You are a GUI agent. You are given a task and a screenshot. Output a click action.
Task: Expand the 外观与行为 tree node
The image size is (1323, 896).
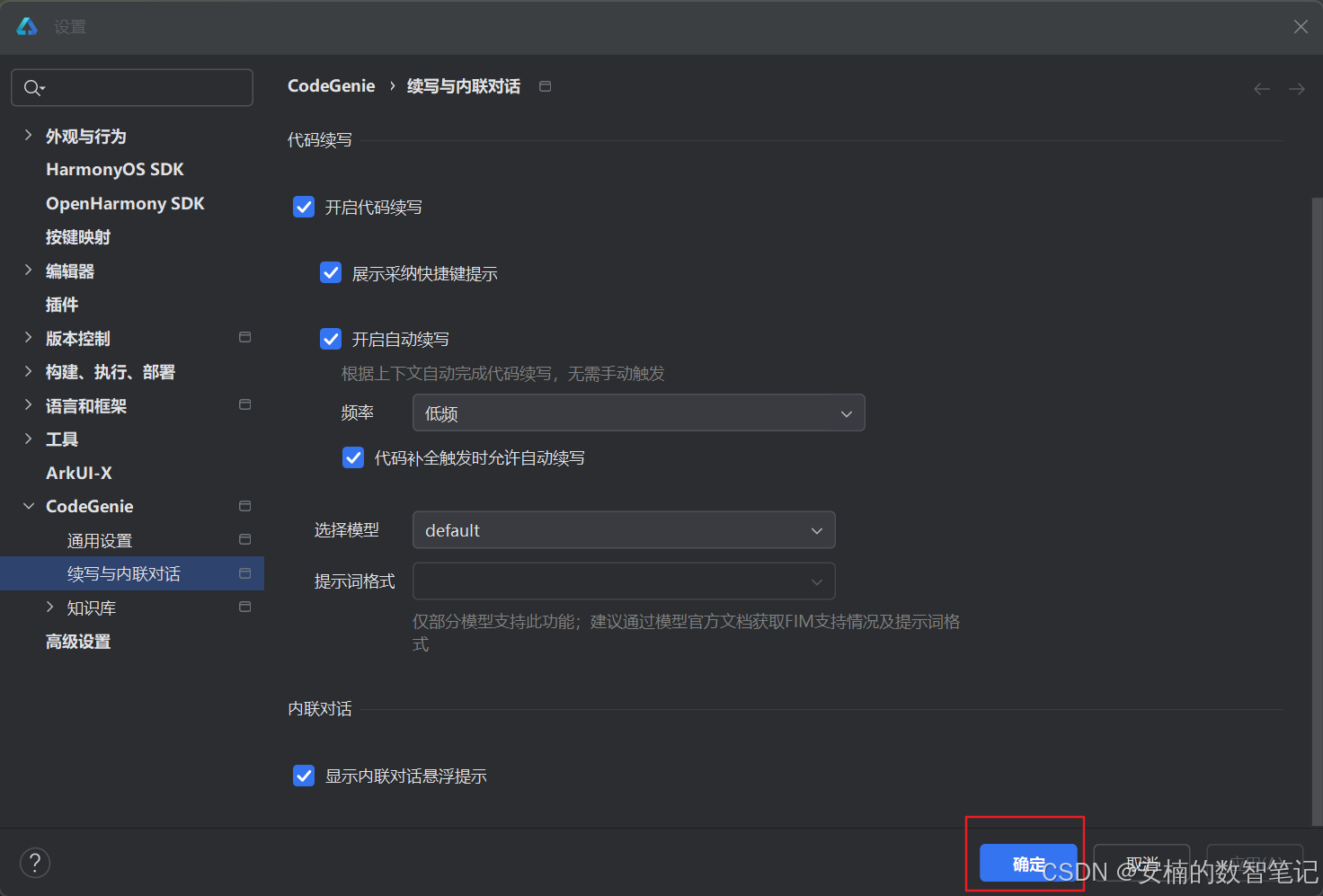coord(28,135)
